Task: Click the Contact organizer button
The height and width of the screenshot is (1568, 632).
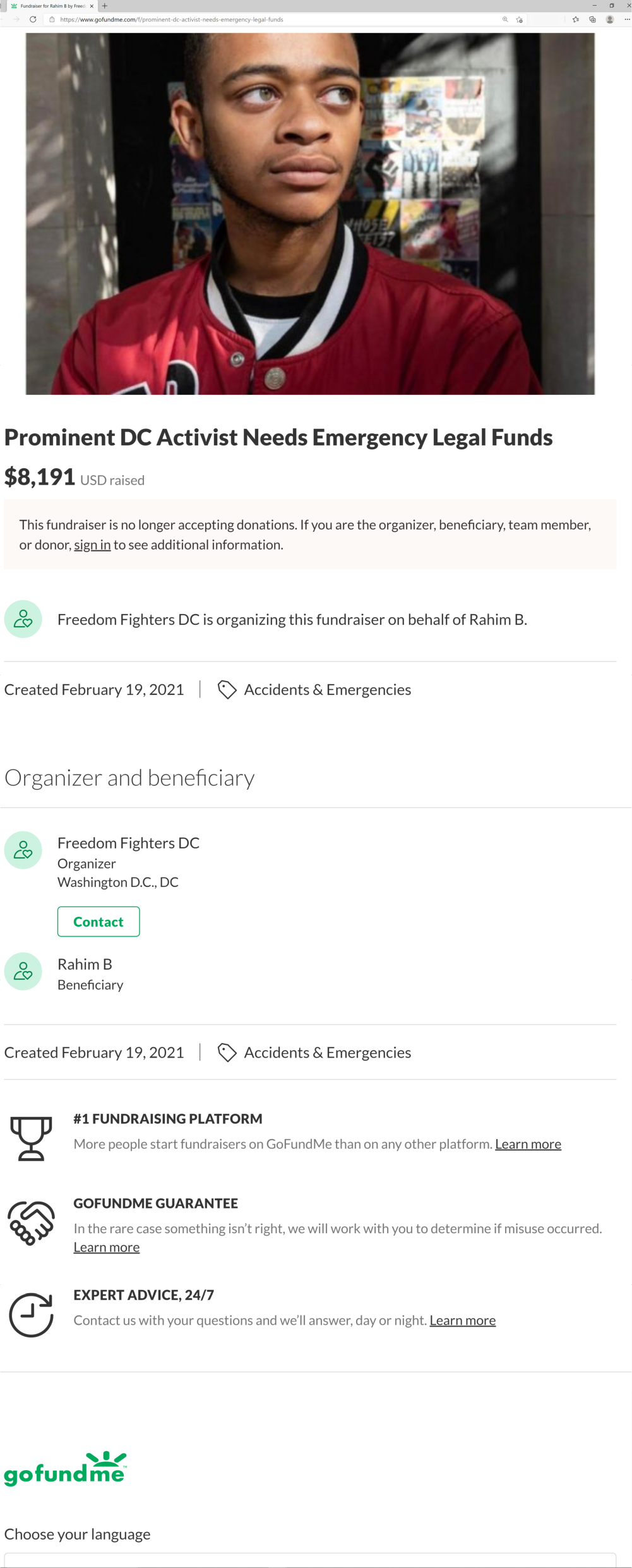Action: [x=98, y=922]
